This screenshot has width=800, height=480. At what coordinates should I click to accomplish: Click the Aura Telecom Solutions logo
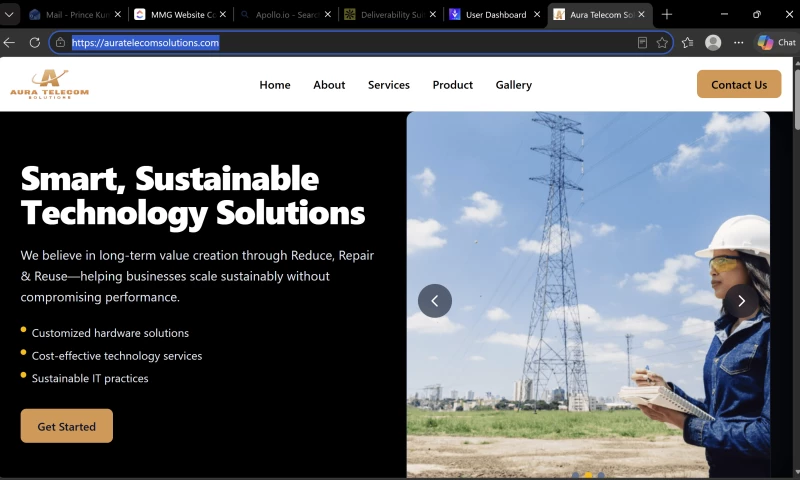[x=49, y=84]
